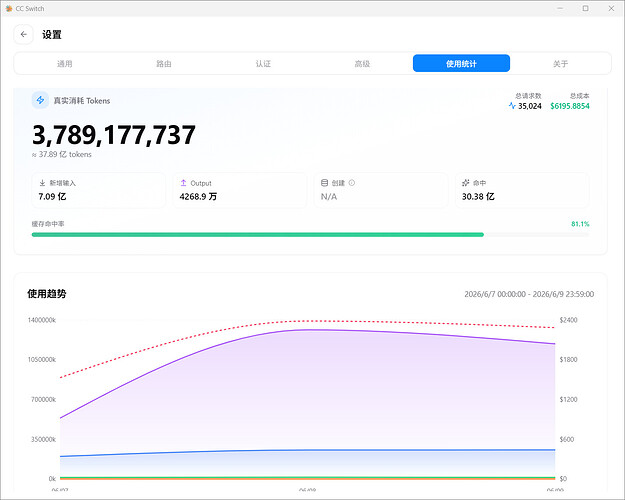This screenshot has width=625, height=500.
Task: Switch to the 路由 tab
Action: click(163, 63)
